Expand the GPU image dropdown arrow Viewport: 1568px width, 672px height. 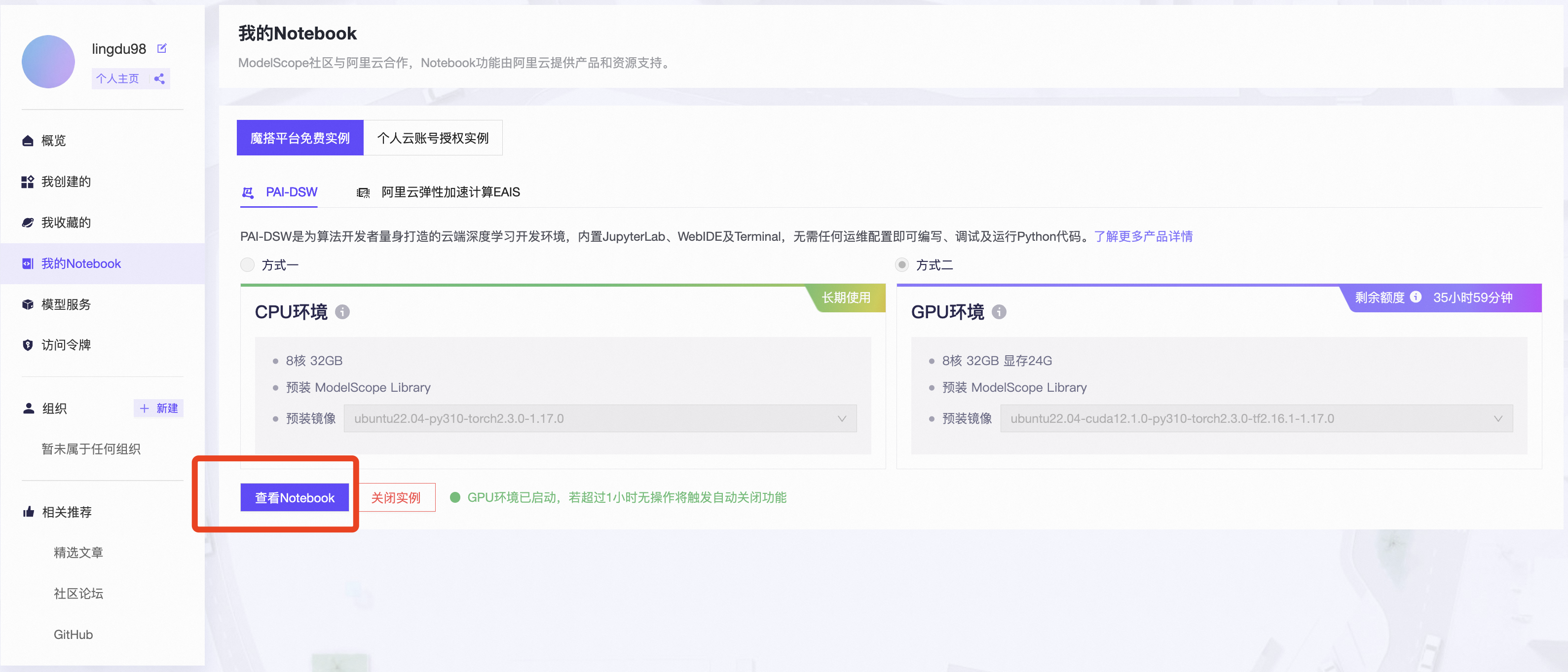click(x=1498, y=419)
